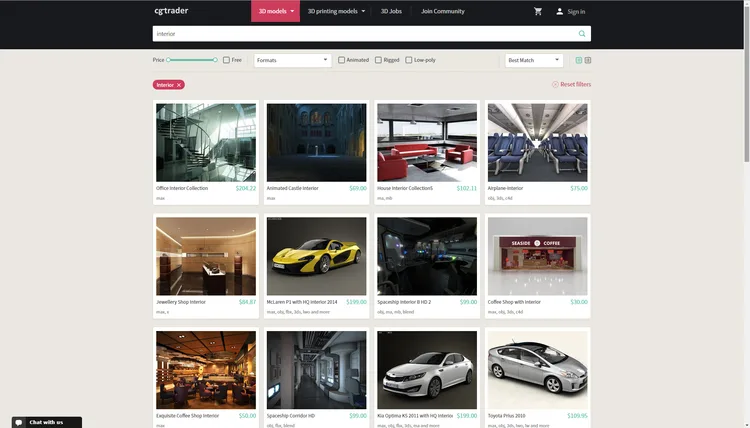Open McLaren P1 yellow car thumbnail
The image size is (750, 428).
pos(316,256)
